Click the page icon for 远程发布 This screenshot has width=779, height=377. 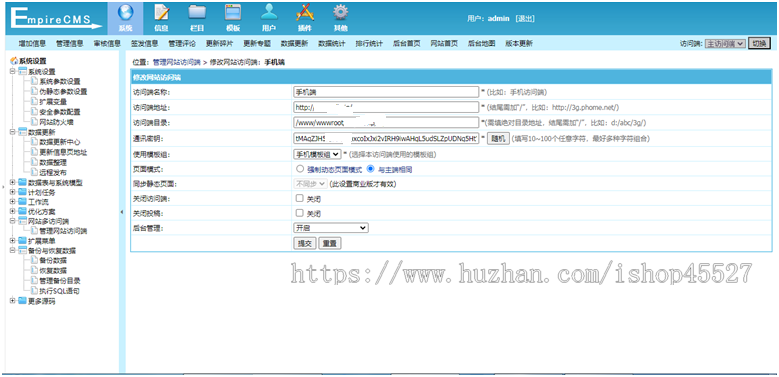(34, 172)
